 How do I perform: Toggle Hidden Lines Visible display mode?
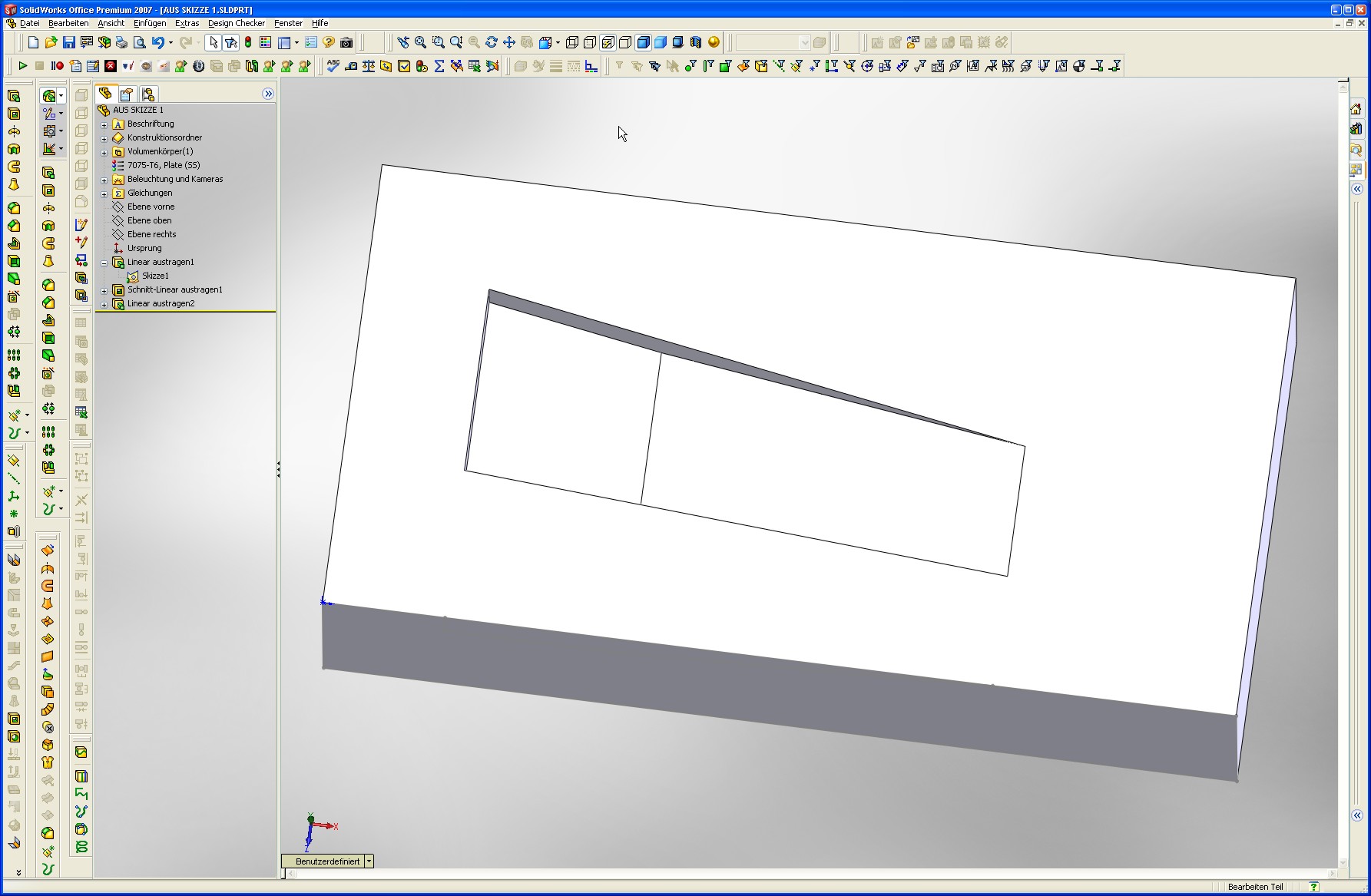coord(590,42)
